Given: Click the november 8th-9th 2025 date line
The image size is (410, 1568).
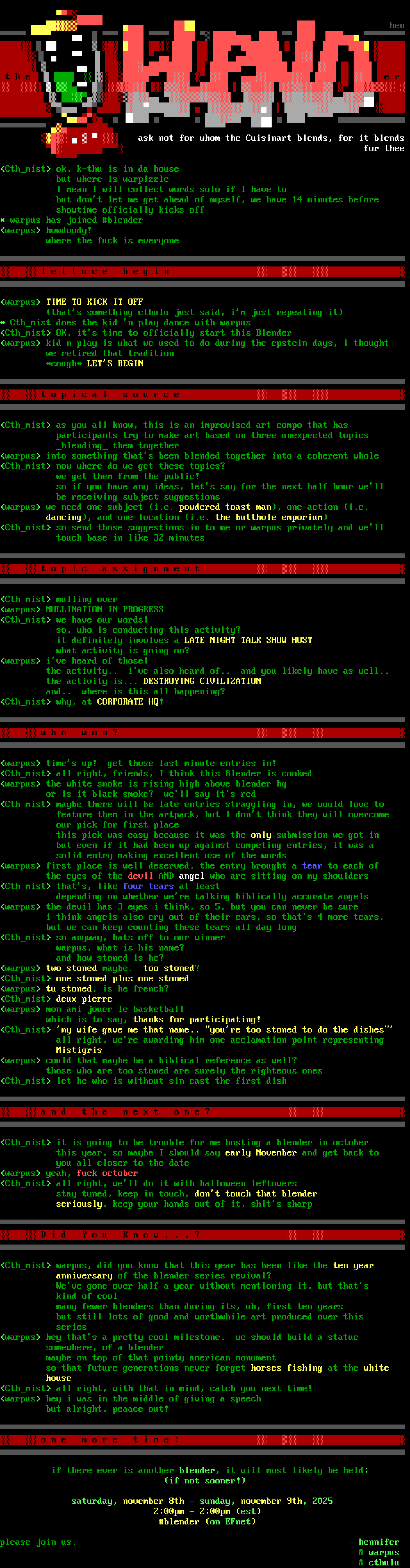Looking at the screenshot, I should [202, 1500].
